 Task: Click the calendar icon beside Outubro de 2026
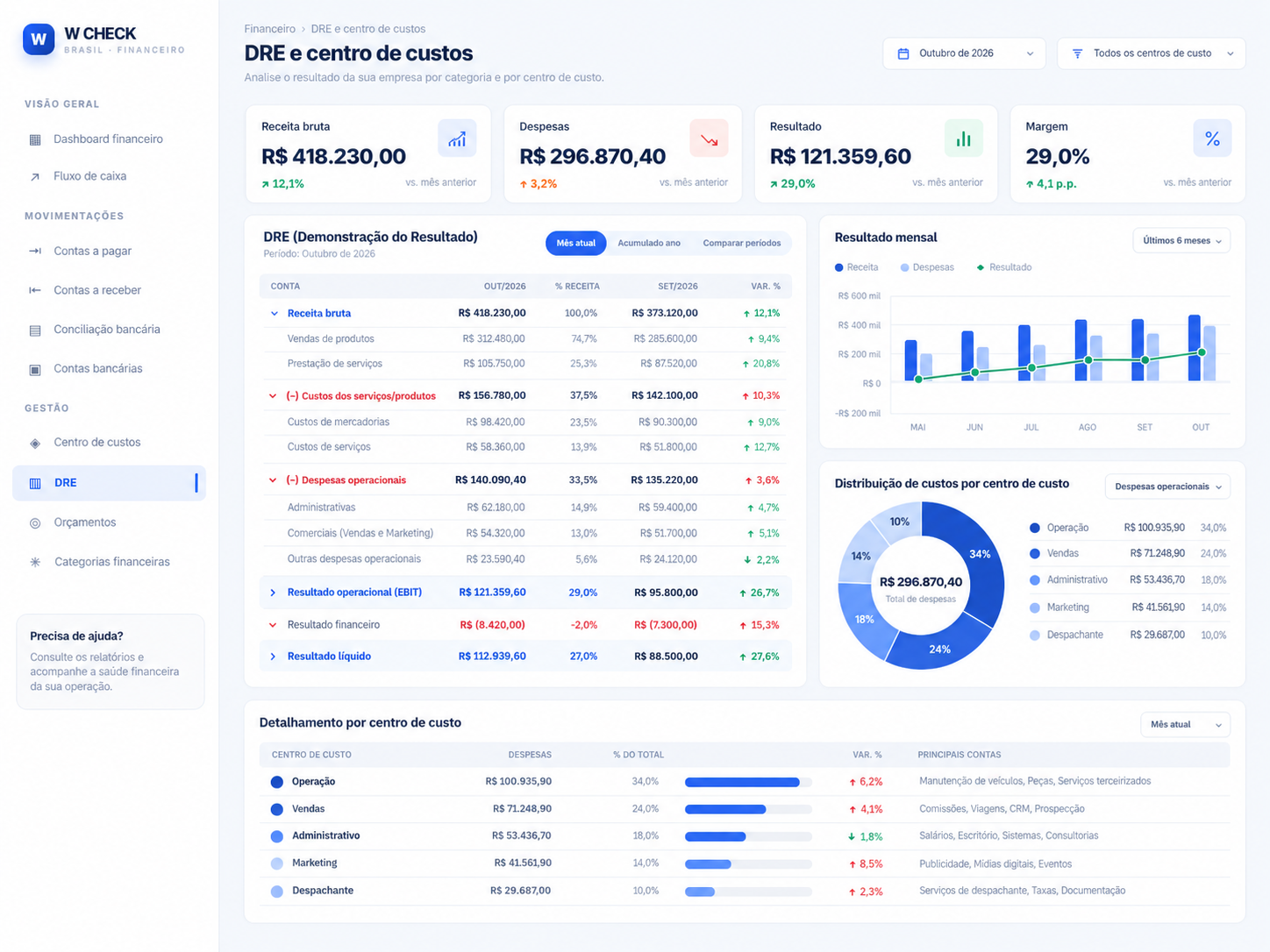[x=903, y=53]
